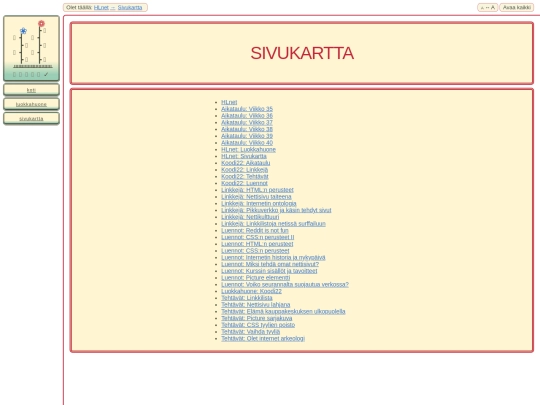
Task: Open Luennot: Voiko seurannalta suojautua verkossa? link
Action: tap(285, 284)
